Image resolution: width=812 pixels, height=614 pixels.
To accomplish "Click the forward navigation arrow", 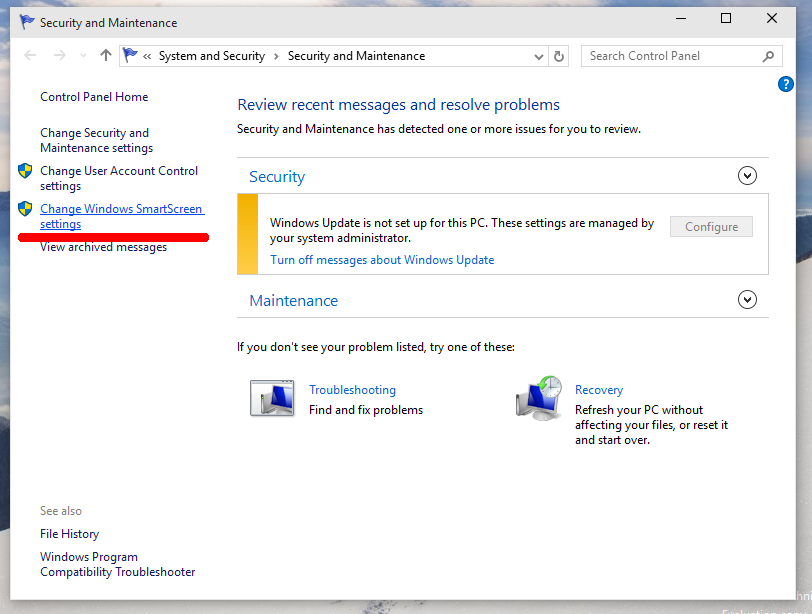I will pos(60,55).
